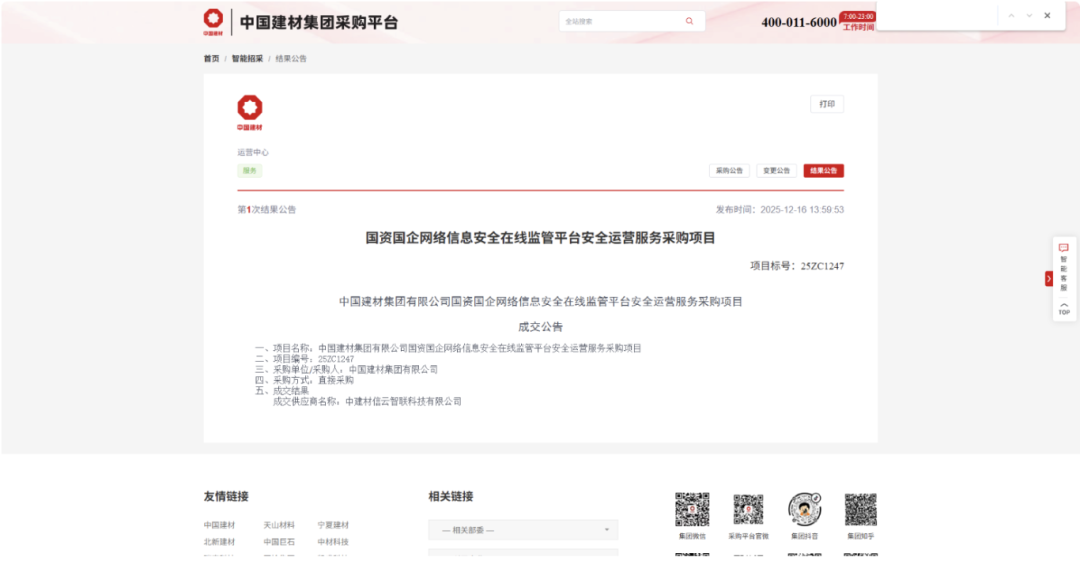Go to previous match with up chevron
This screenshot has height=572, width=1080.
(x=1011, y=16)
